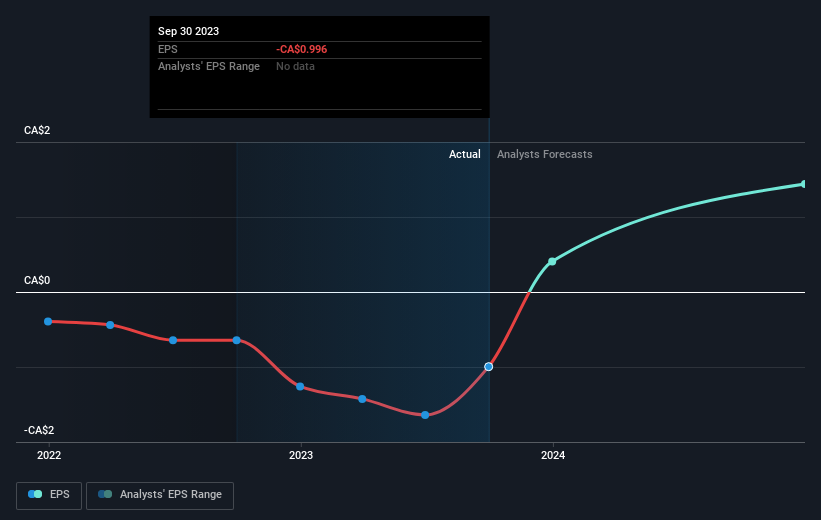Viewport: 821px width, 520px height.
Task: Click the '2022' x-axis label
Action: (x=49, y=455)
